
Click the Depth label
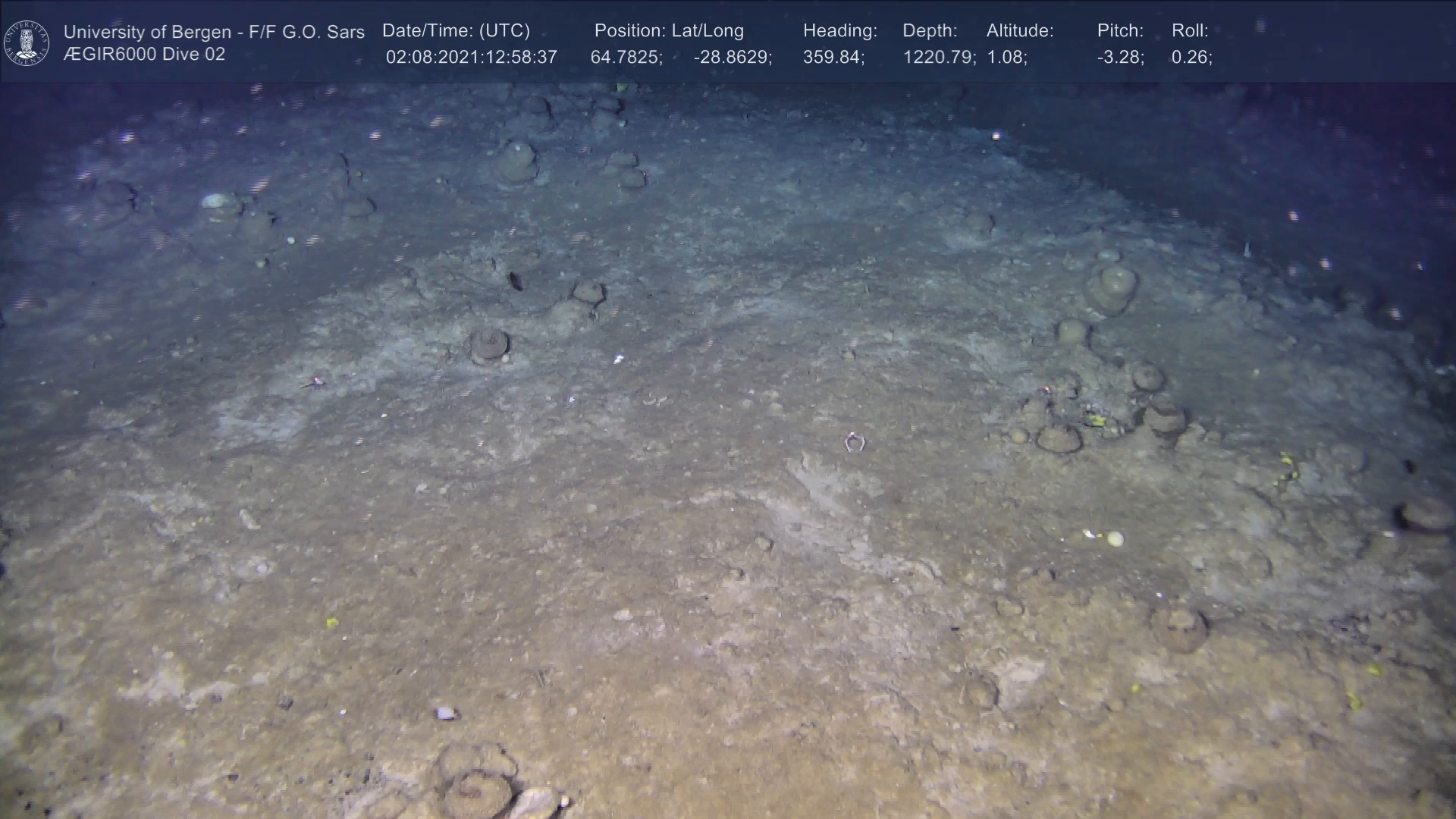(930, 31)
